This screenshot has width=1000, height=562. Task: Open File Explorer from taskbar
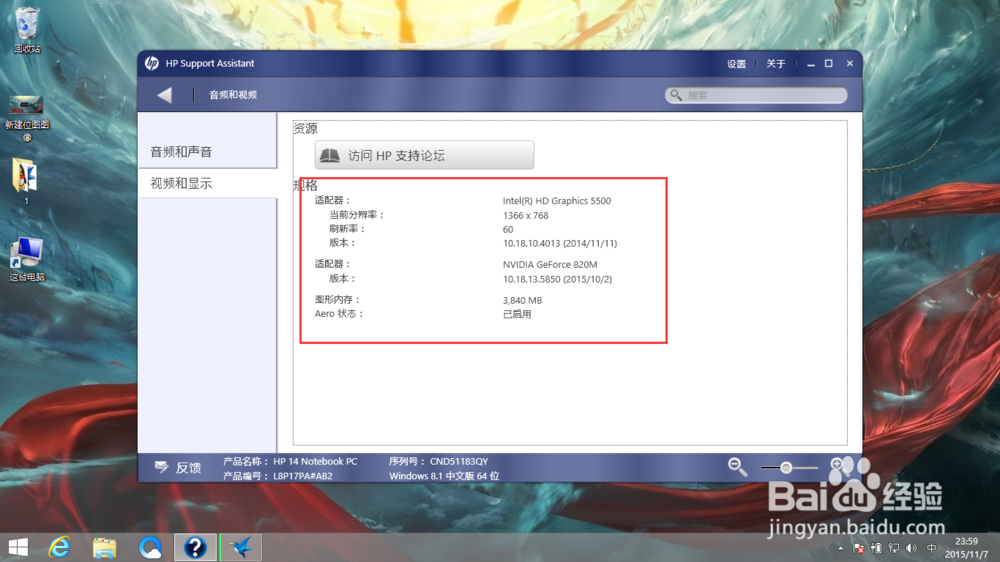[x=105, y=547]
